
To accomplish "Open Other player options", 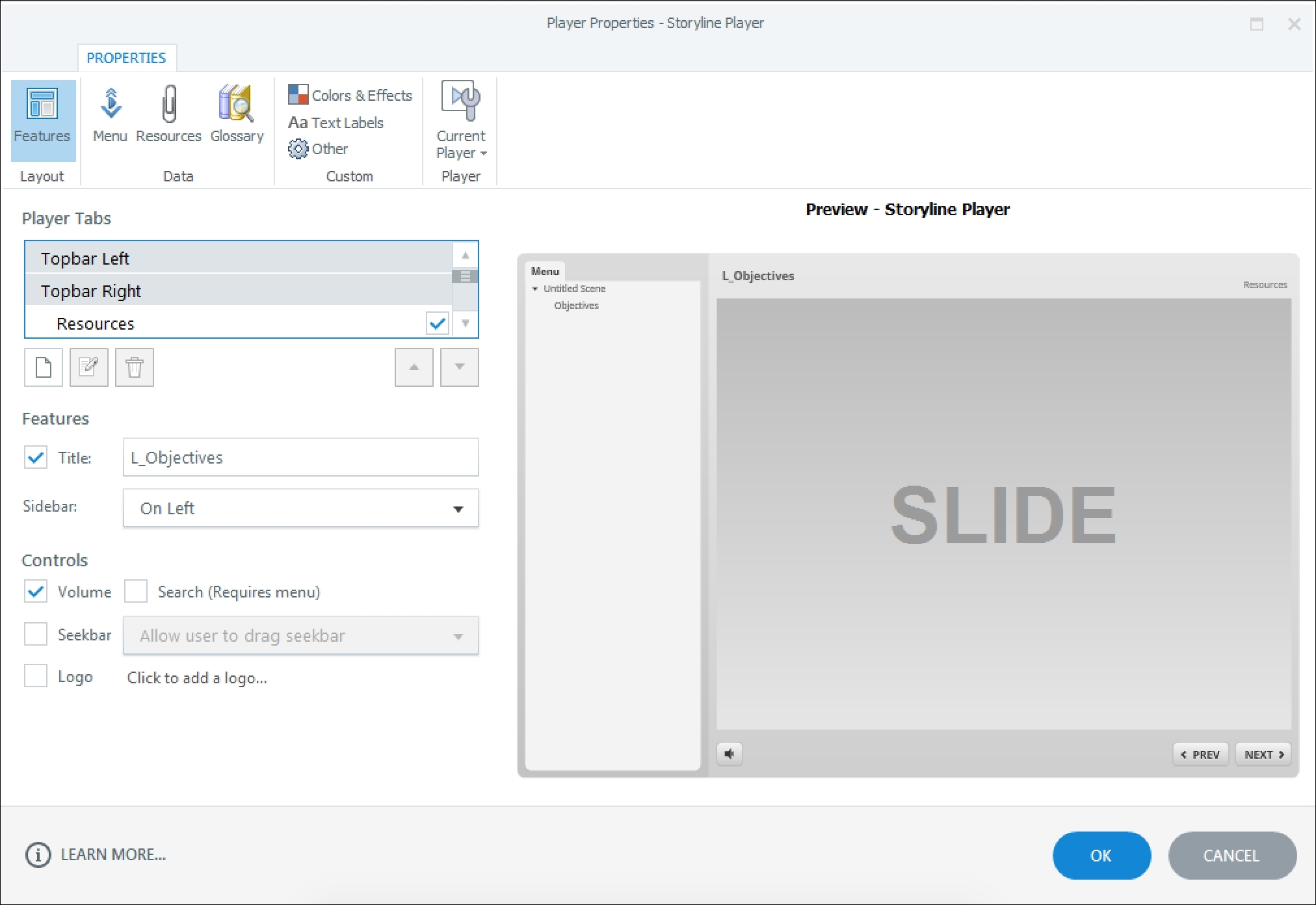I will (318, 149).
